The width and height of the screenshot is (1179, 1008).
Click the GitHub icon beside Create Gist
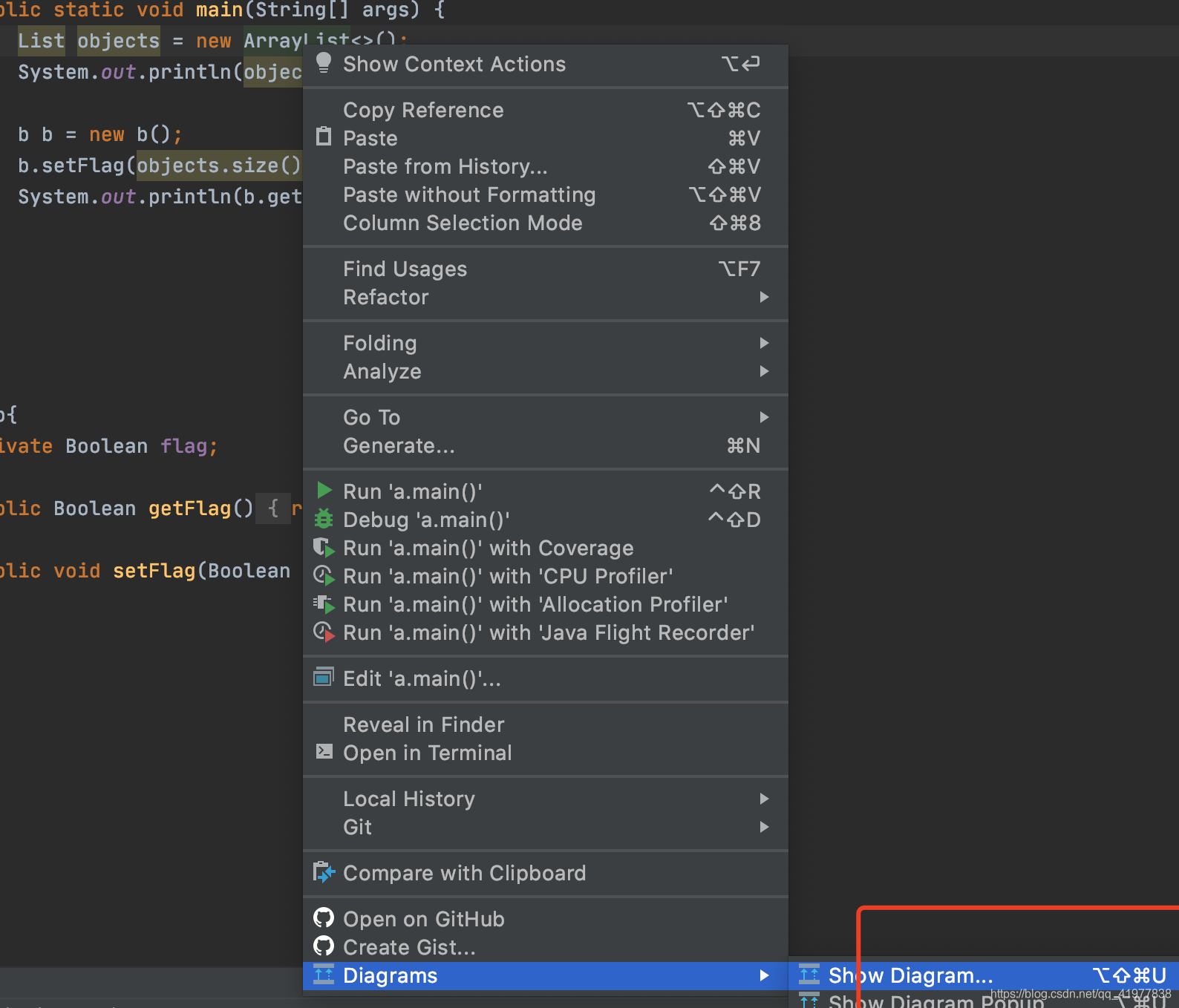click(324, 946)
